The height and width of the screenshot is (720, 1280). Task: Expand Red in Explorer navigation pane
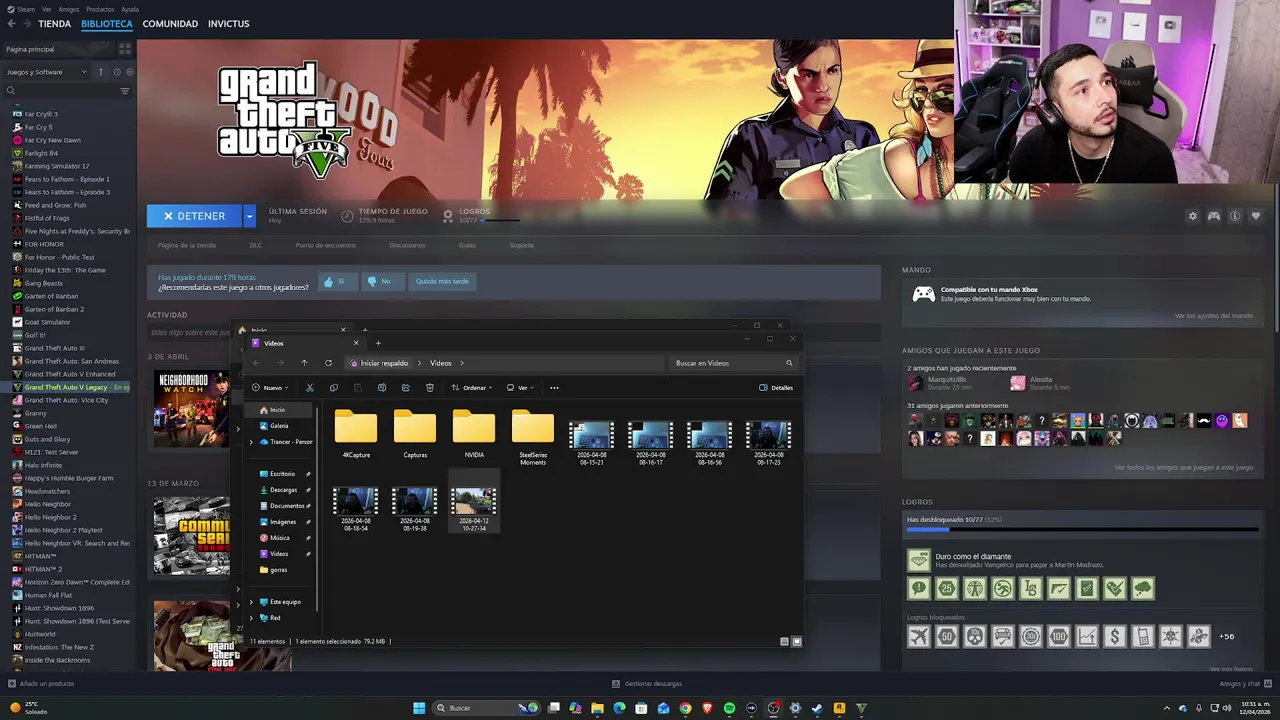pyautogui.click(x=251, y=618)
